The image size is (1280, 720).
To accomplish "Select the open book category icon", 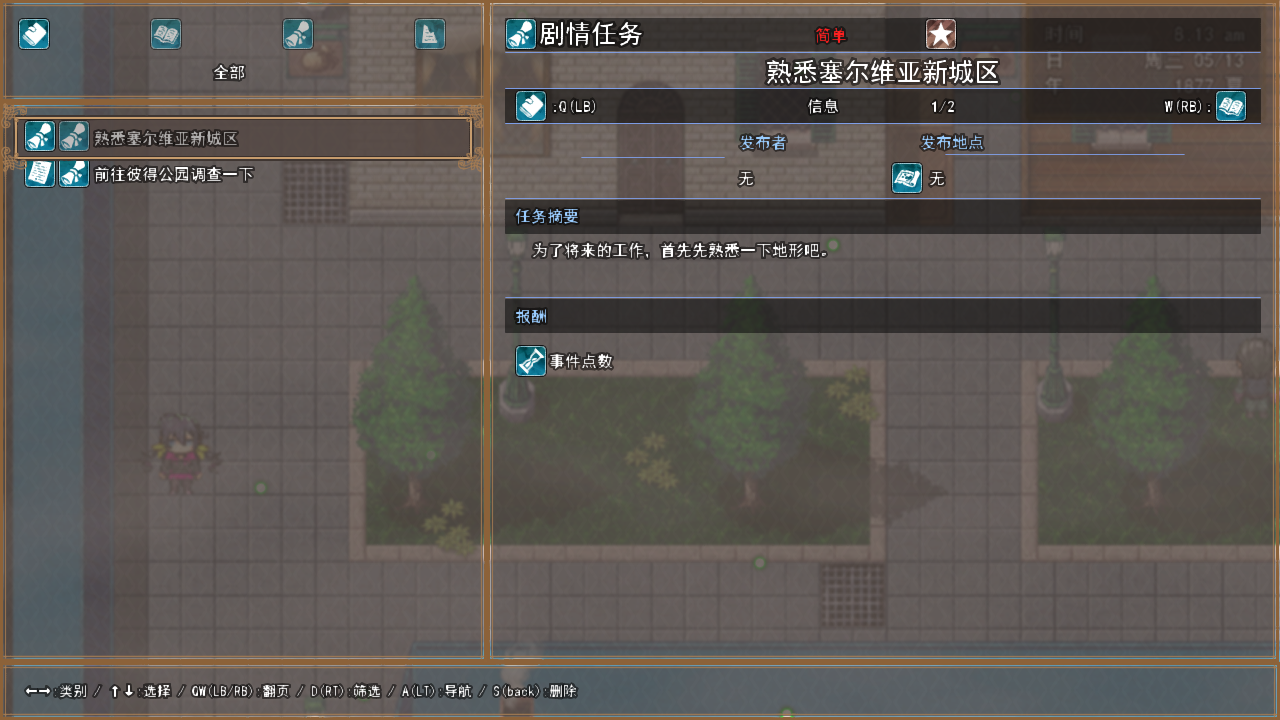I will pos(166,34).
